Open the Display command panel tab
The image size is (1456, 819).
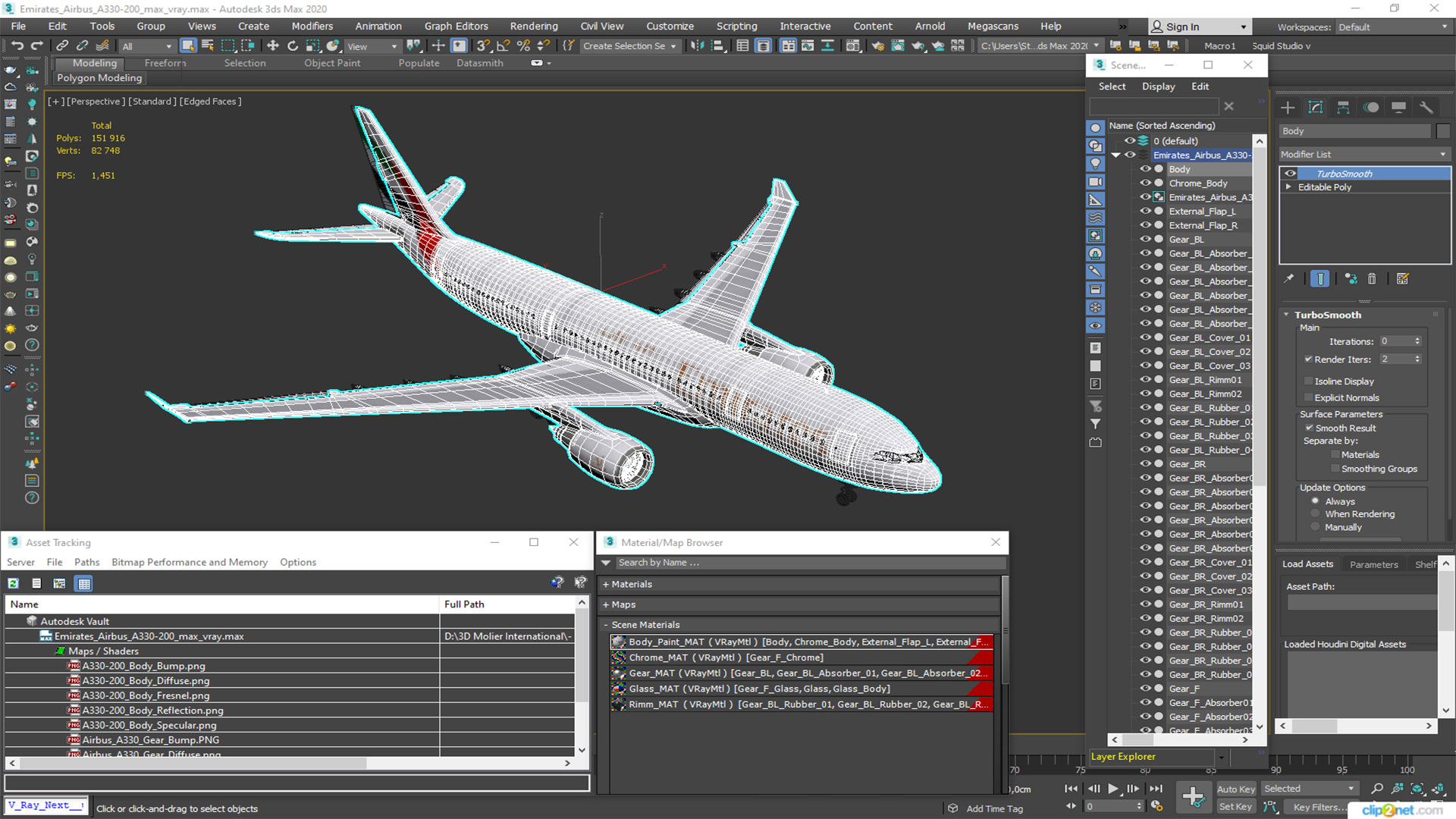click(1398, 107)
